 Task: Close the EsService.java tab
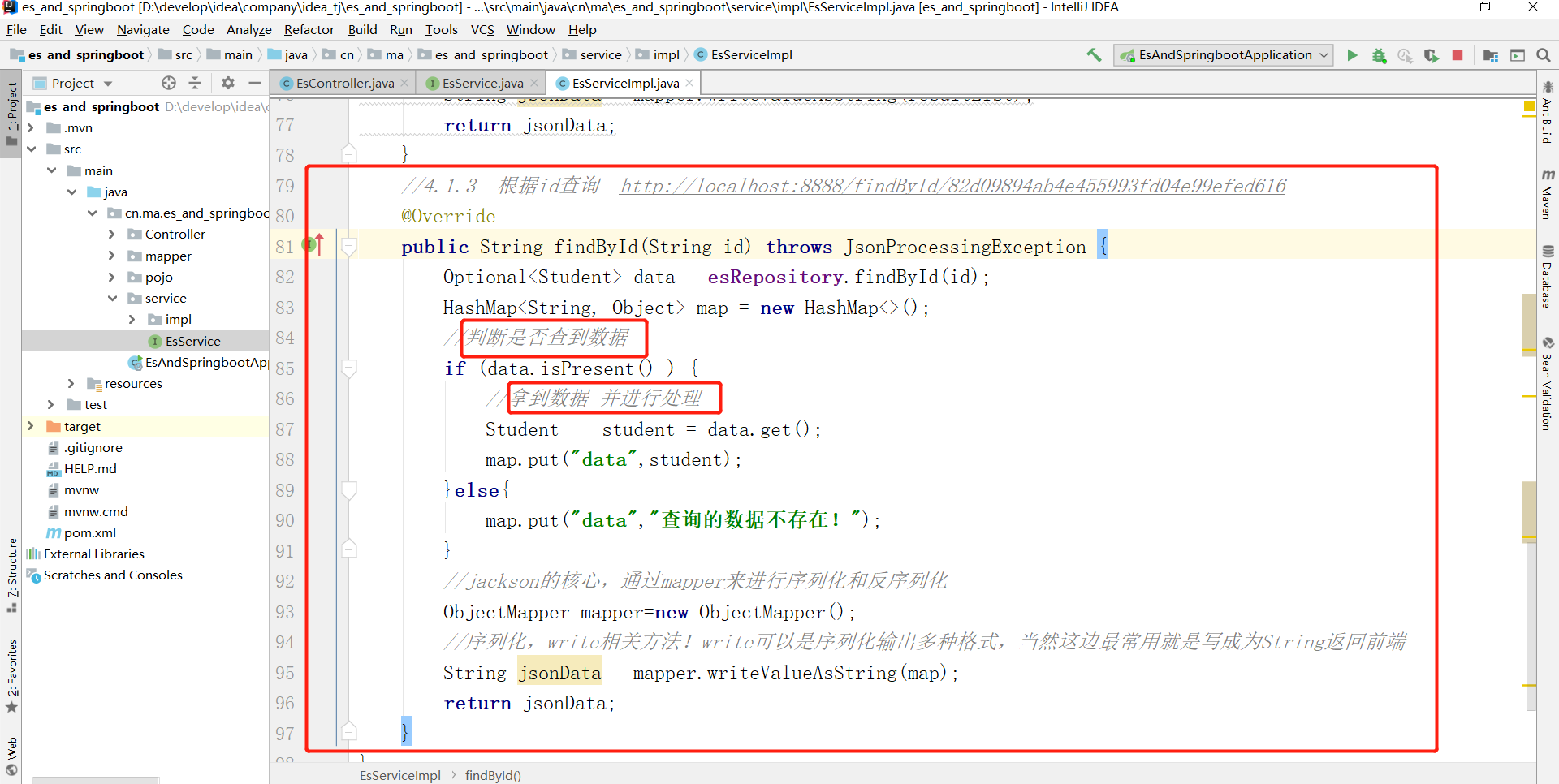(x=534, y=83)
